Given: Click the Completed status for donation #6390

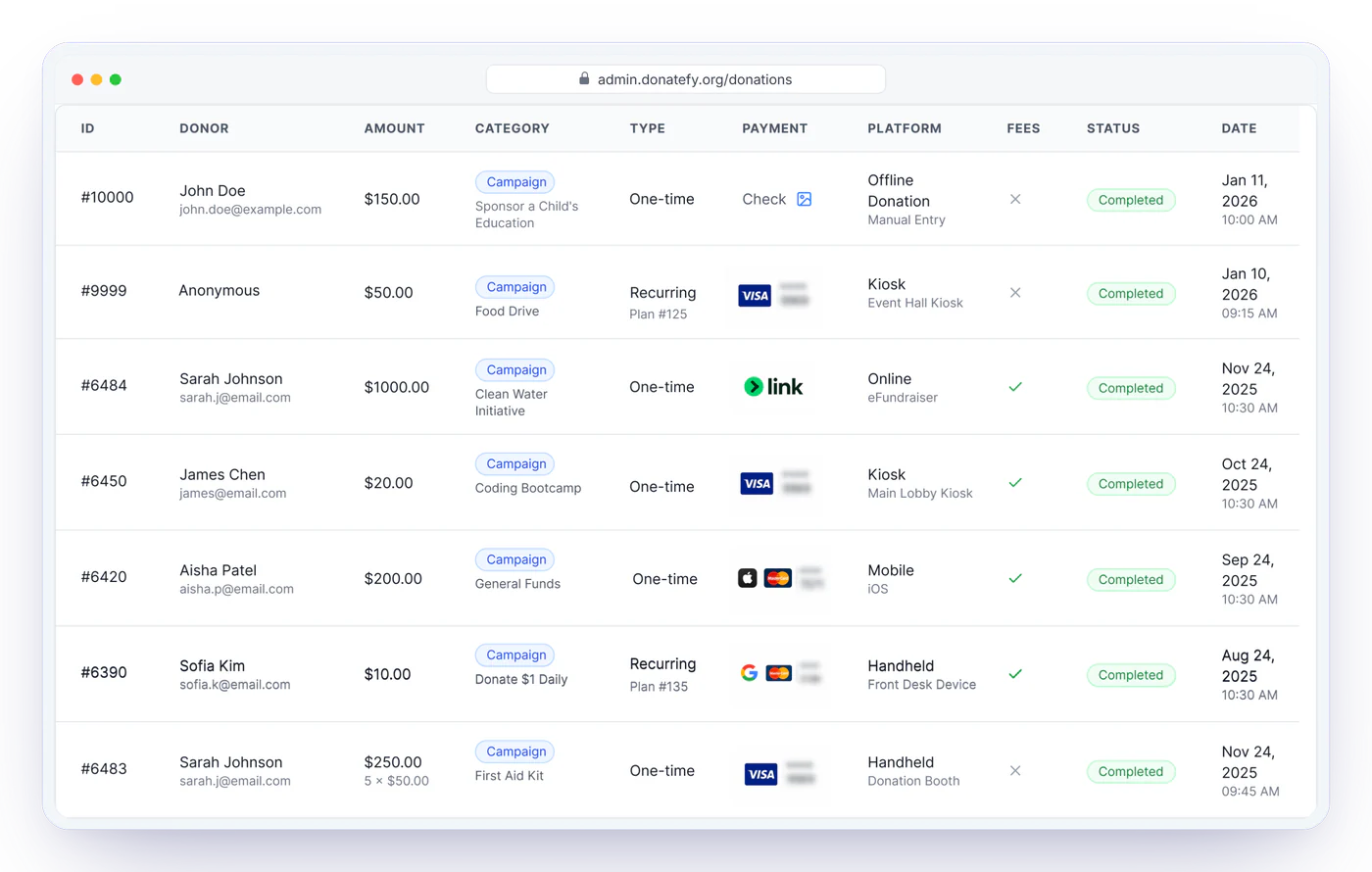Looking at the screenshot, I should tap(1131, 675).
